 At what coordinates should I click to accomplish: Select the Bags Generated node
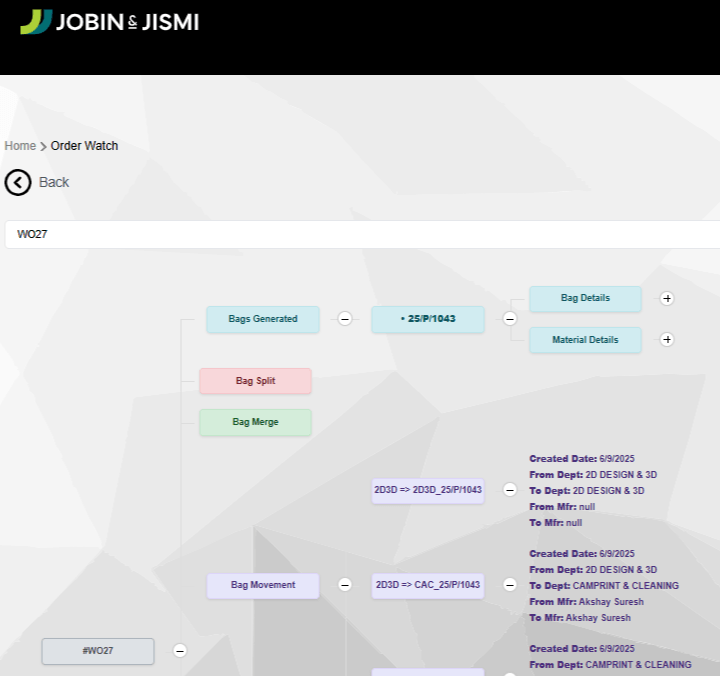pyautogui.click(x=263, y=319)
